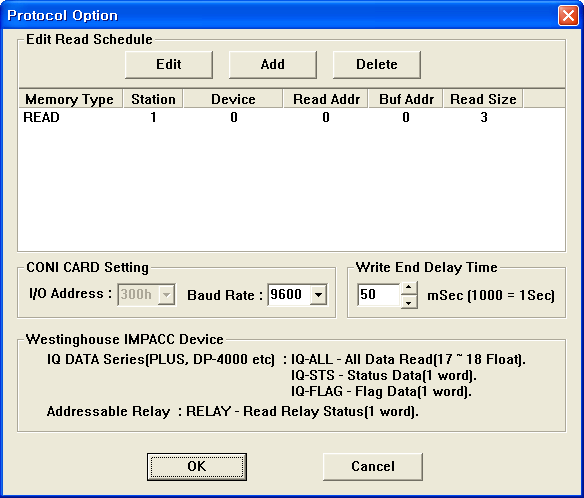Decrease Write End Delay Time with down arrow
584x498 pixels.
click(x=409, y=302)
